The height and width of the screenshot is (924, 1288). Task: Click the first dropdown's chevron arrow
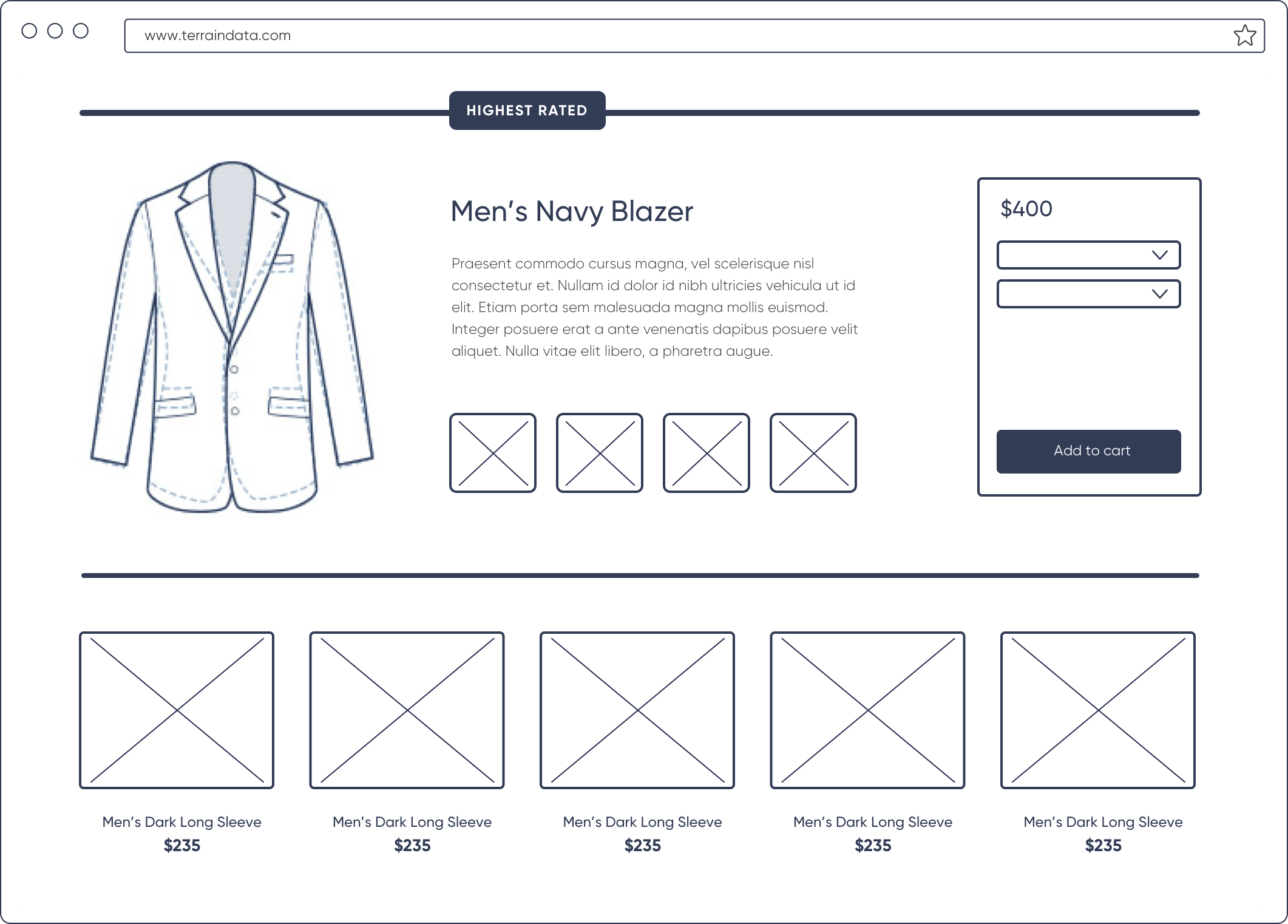coord(1159,255)
